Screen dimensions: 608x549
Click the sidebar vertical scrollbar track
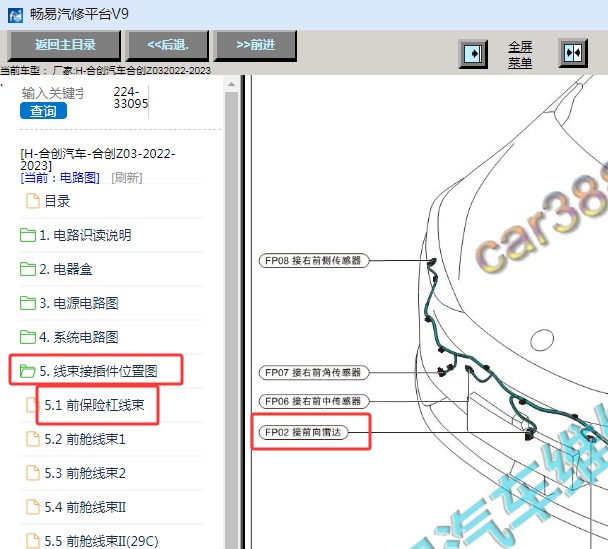[x=231, y=320]
